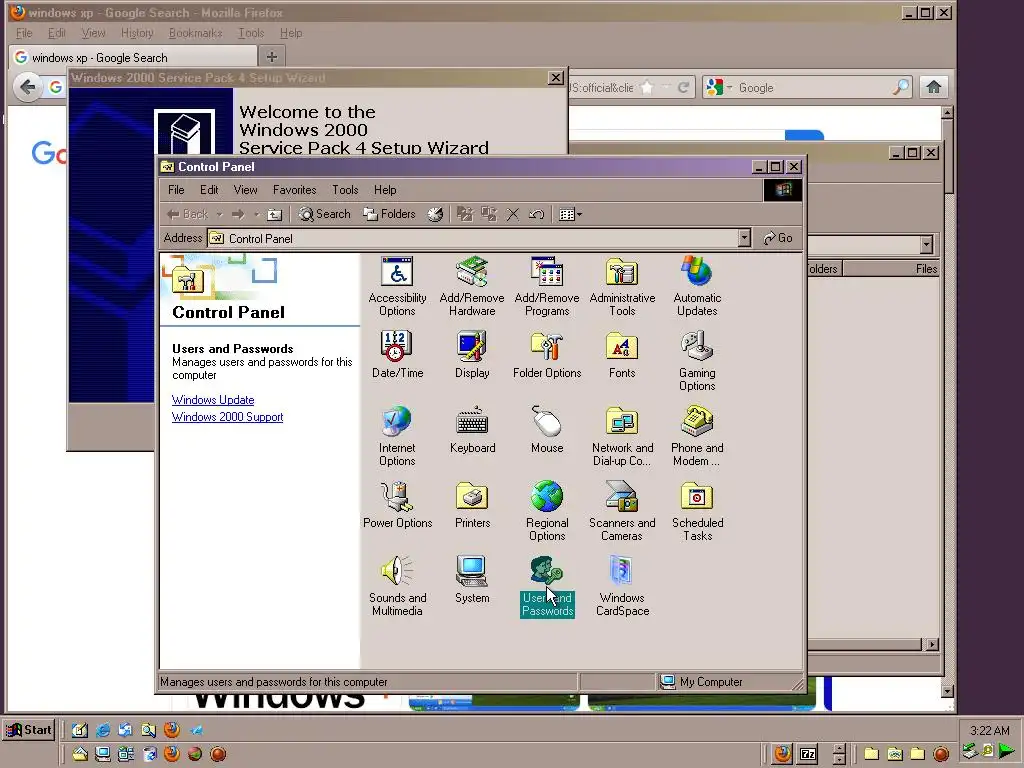Open Power Options icon
Screen dimensions: 1024x768
coord(397,505)
